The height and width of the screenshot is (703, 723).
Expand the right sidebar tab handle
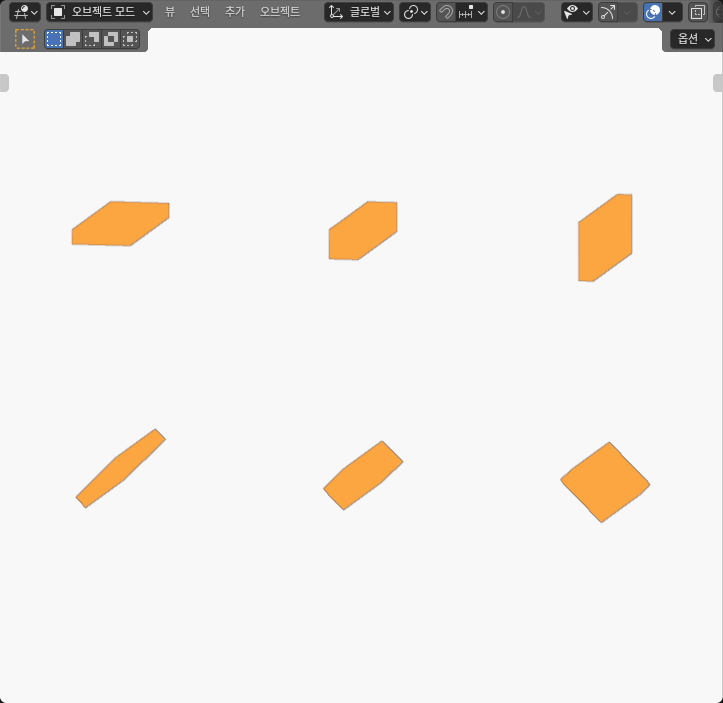[x=718, y=83]
